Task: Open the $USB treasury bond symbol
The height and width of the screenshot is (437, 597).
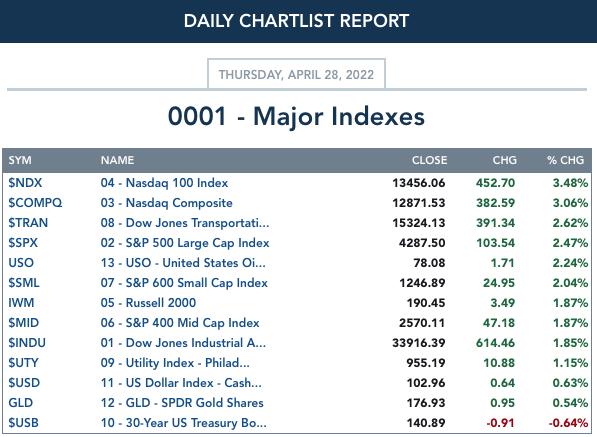Action: pyautogui.click(x=23, y=423)
